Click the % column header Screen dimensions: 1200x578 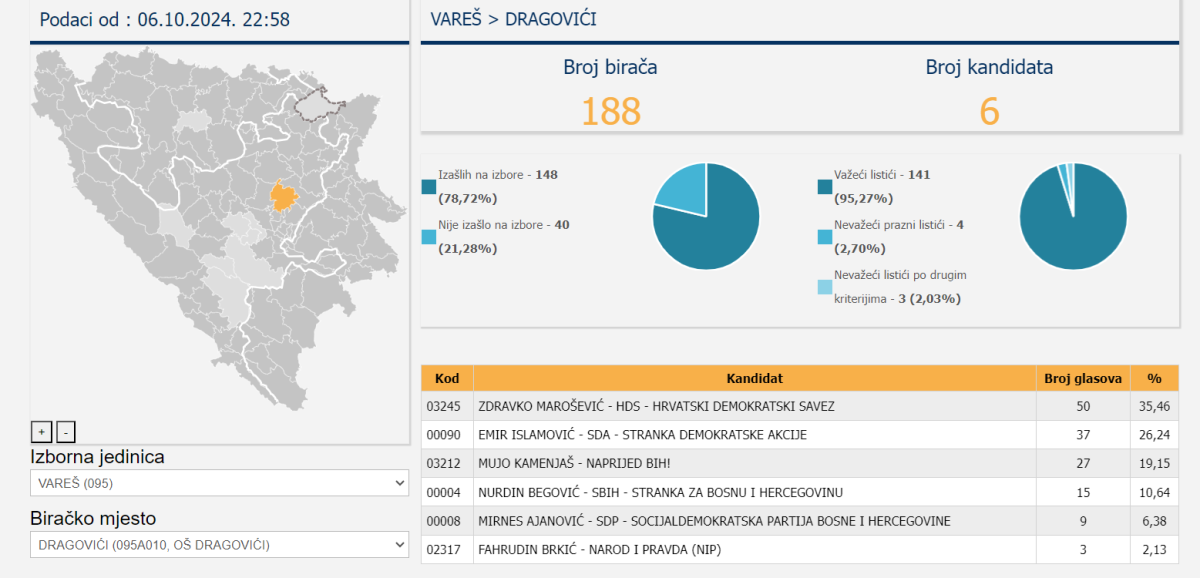[1155, 378]
